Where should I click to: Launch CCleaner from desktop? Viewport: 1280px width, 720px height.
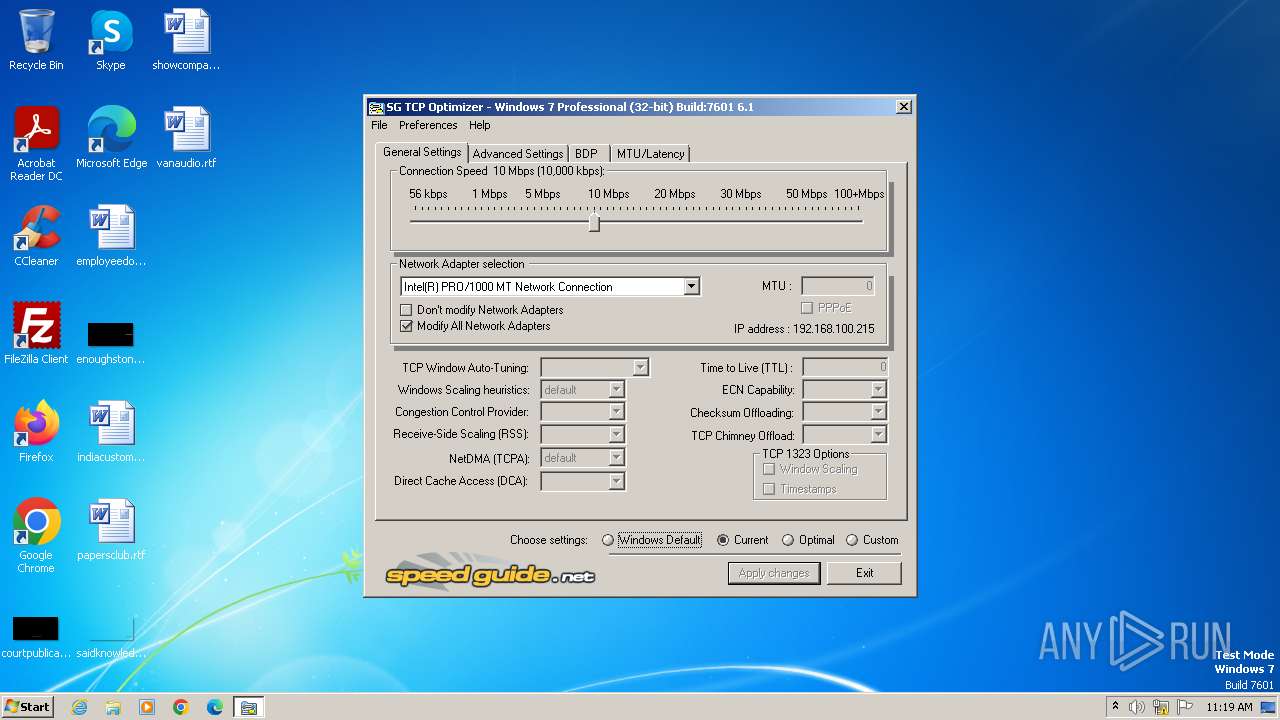click(x=36, y=235)
